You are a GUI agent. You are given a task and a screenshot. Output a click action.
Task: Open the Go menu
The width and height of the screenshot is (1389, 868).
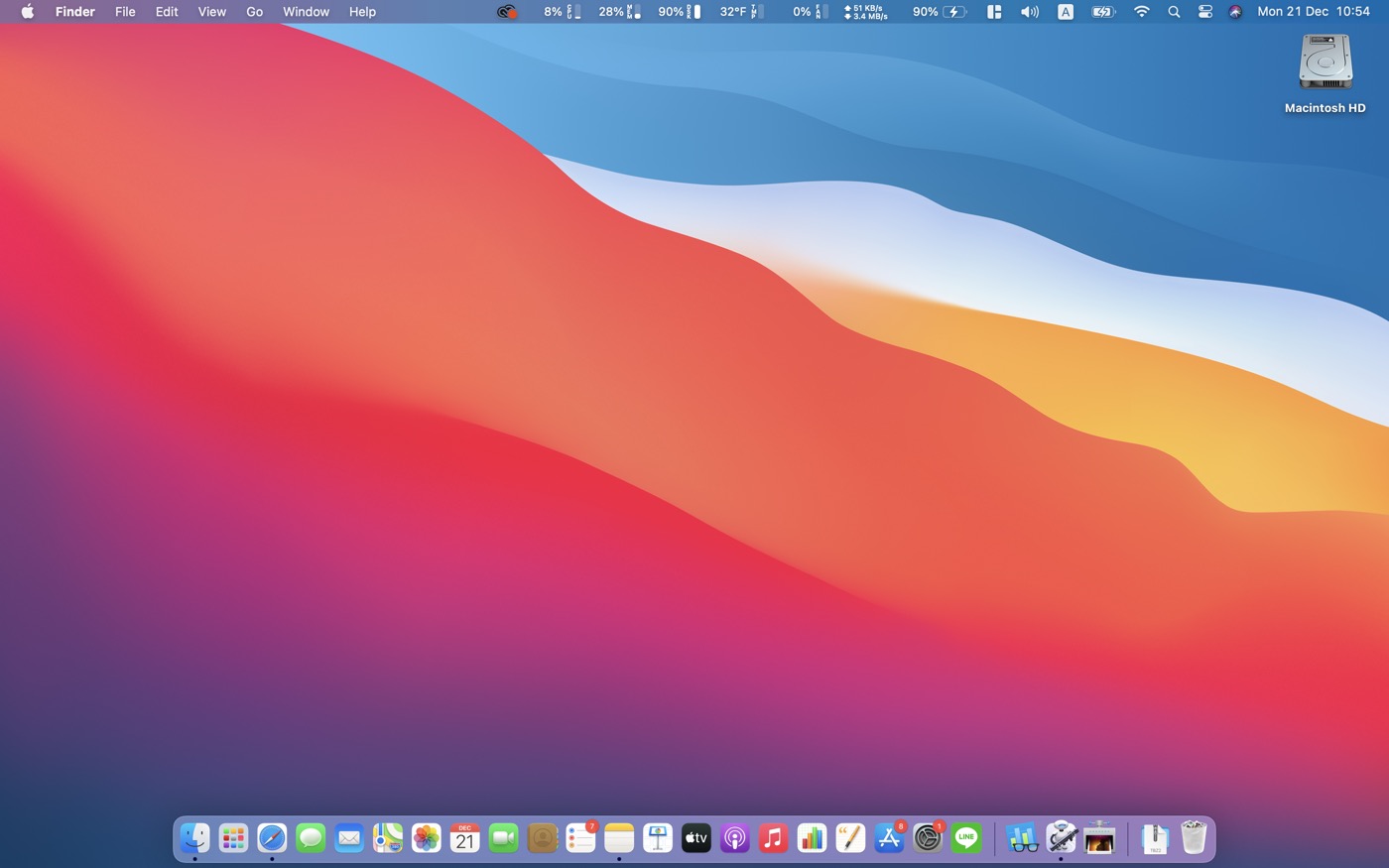click(255, 12)
